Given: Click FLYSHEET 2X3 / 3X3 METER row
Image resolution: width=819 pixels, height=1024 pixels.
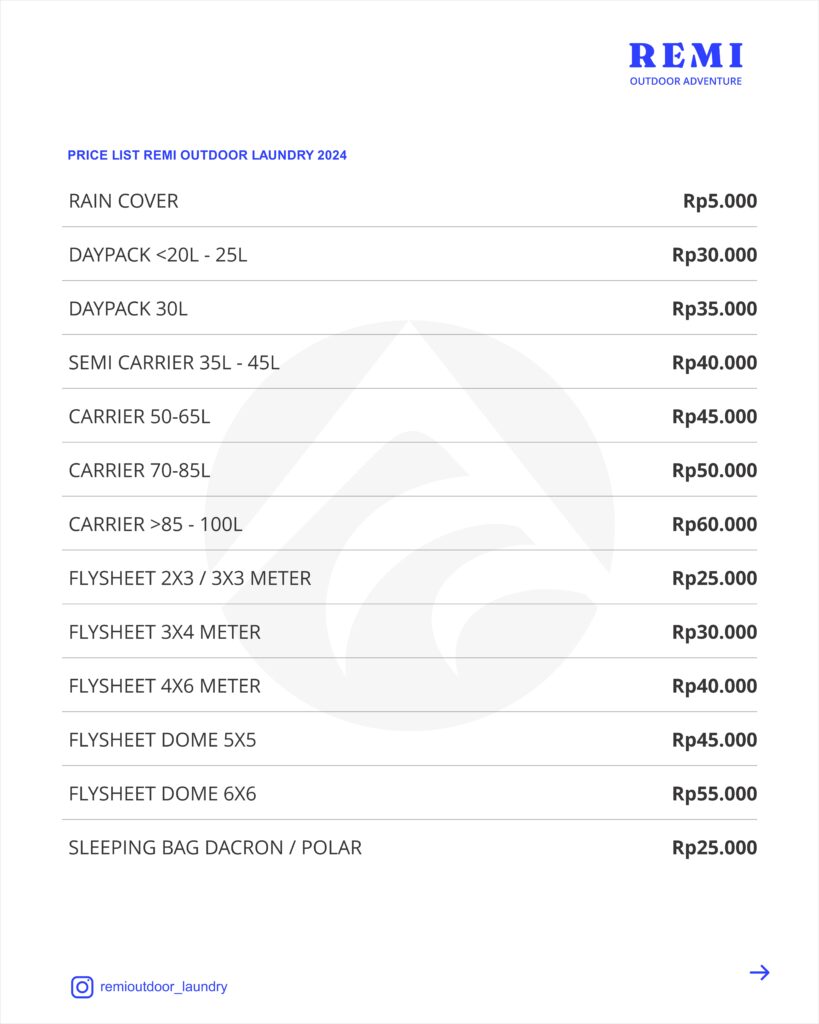Looking at the screenshot, I should click(x=410, y=578).
